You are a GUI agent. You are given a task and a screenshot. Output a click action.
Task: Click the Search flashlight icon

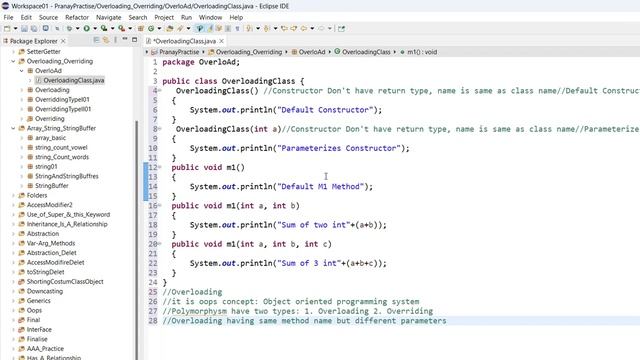point(179,29)
